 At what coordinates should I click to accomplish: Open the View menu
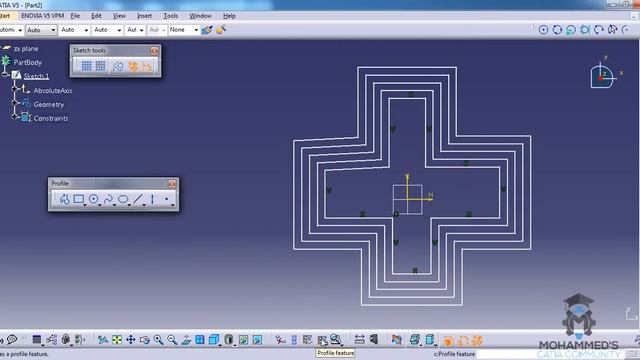point(119,16)
